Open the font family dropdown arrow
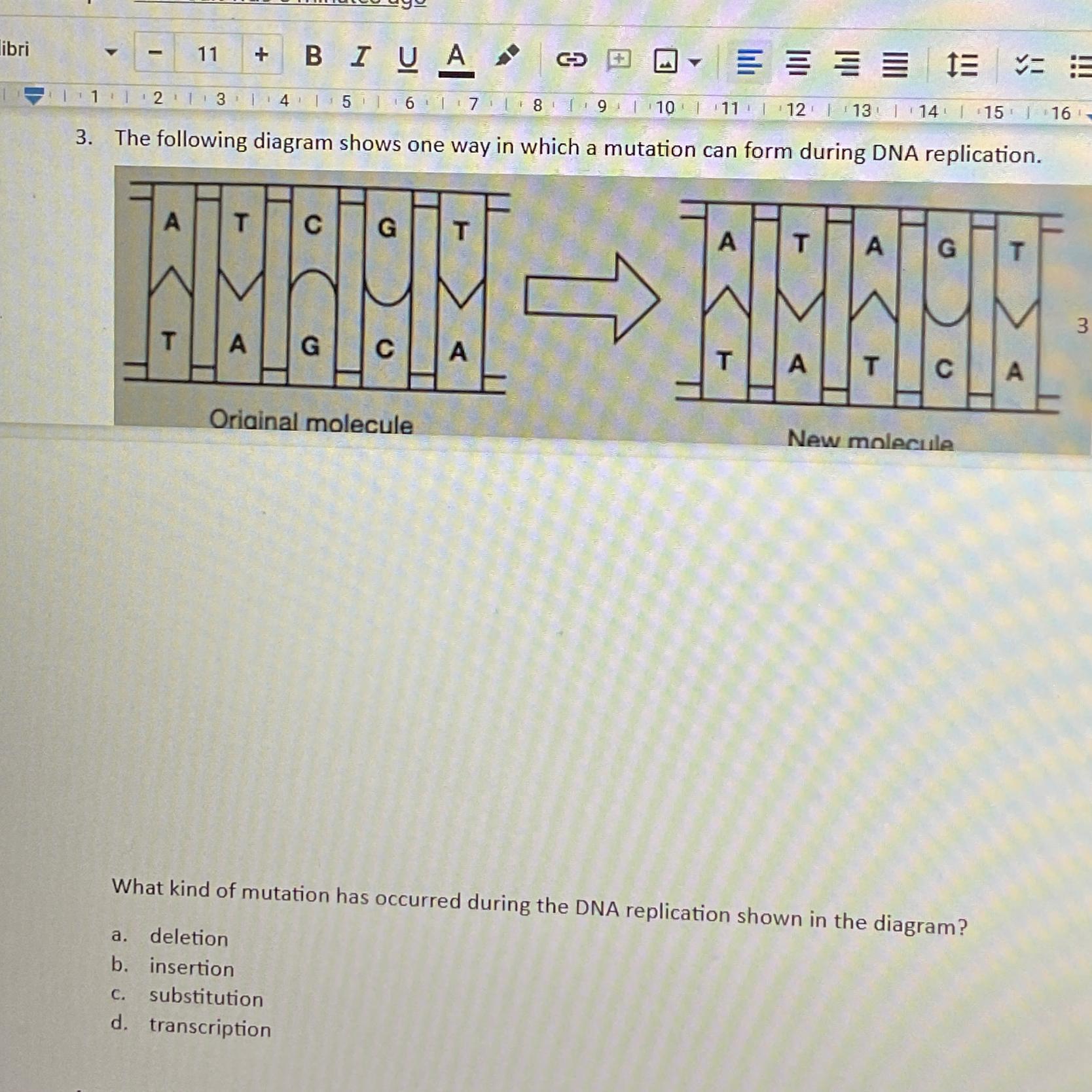The image size is (1092, 1092). (111, 52)
